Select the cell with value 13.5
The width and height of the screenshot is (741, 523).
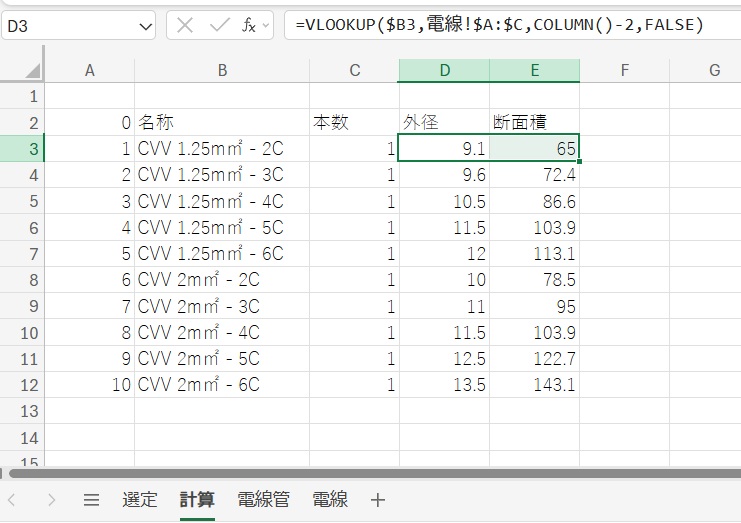(x=444, y=385)
